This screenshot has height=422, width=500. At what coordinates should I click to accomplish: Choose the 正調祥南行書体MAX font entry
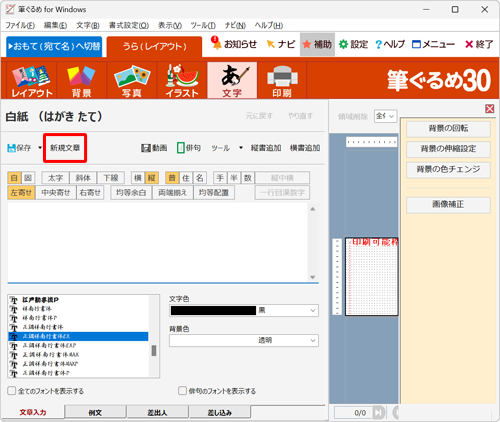[78, 355]
